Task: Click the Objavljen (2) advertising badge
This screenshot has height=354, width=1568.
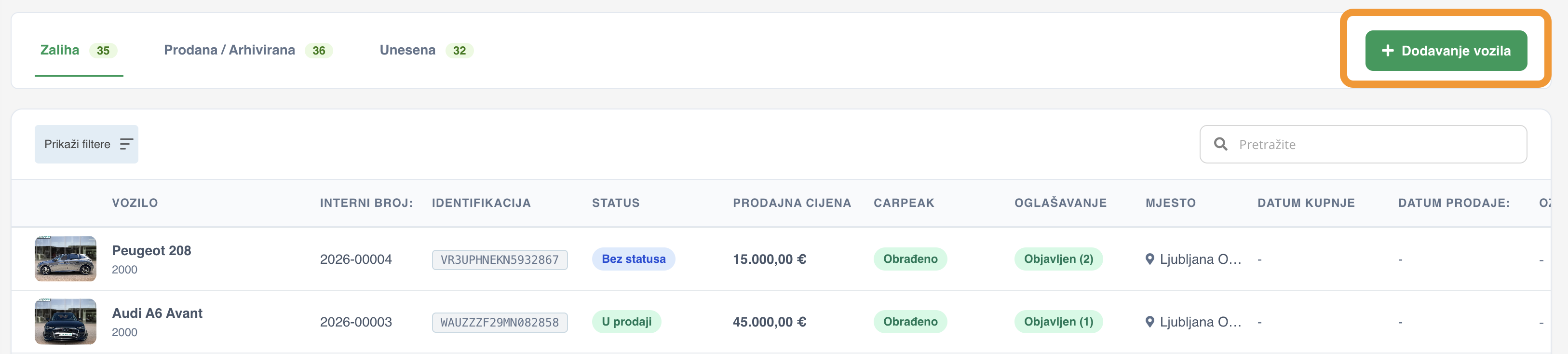Action: coord(1058,259)
